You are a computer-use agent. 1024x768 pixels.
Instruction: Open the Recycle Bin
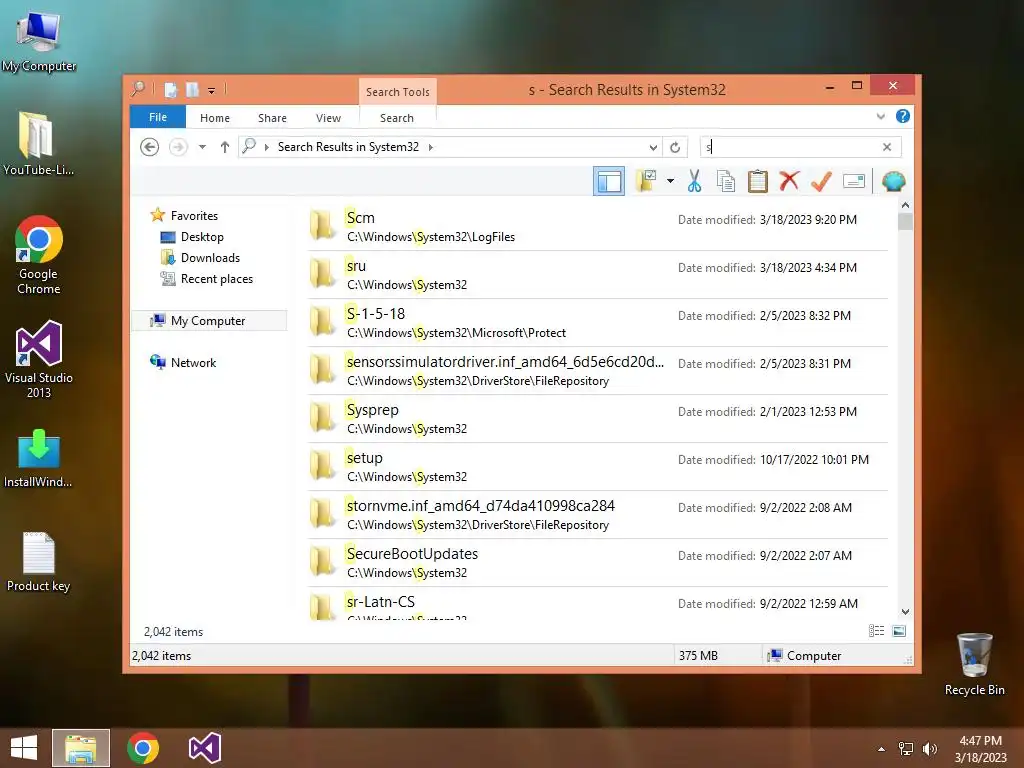click(x=974, y=664)
